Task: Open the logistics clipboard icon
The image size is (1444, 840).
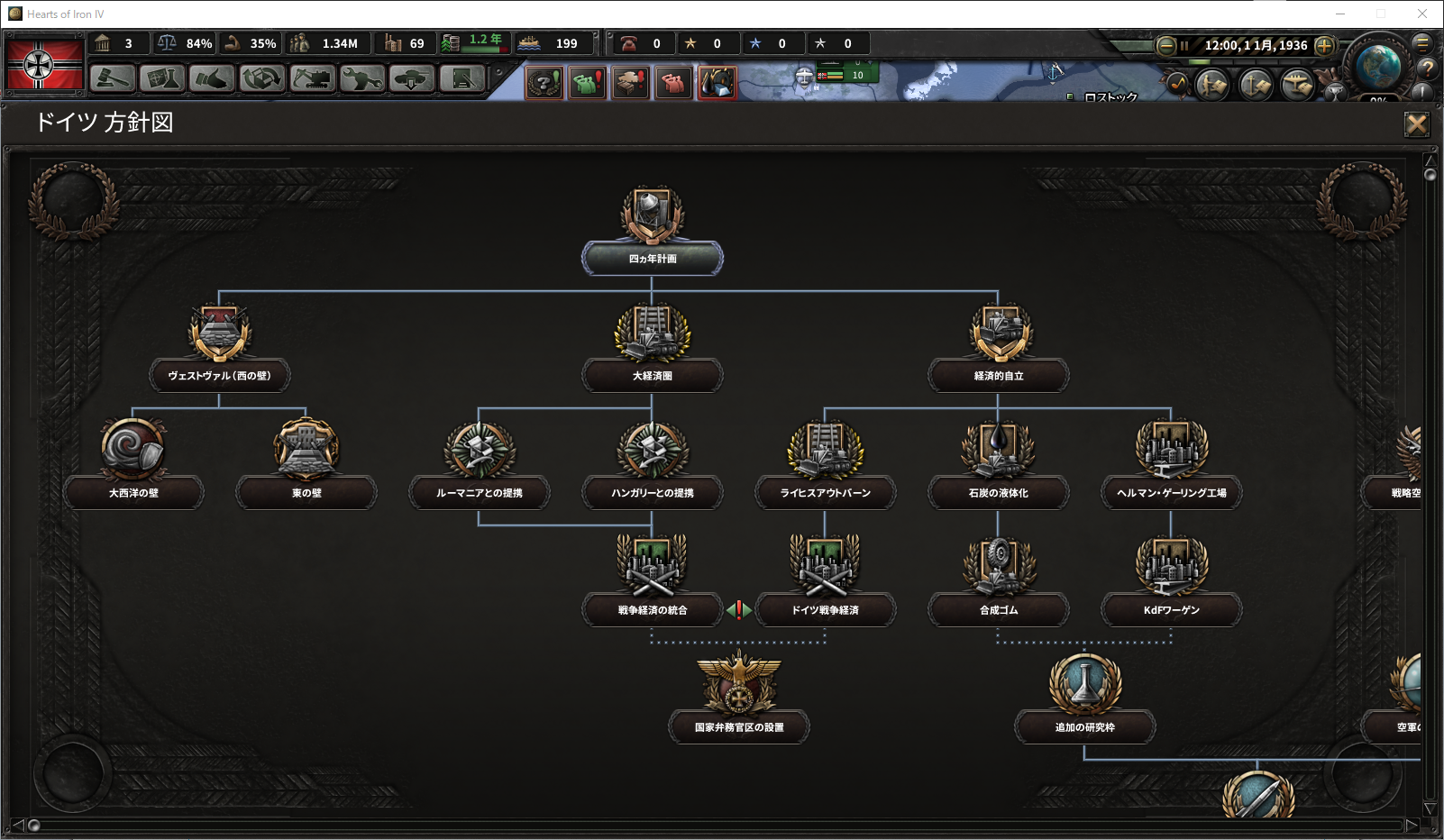Action: pyautogui.click(x=462, y=79)
